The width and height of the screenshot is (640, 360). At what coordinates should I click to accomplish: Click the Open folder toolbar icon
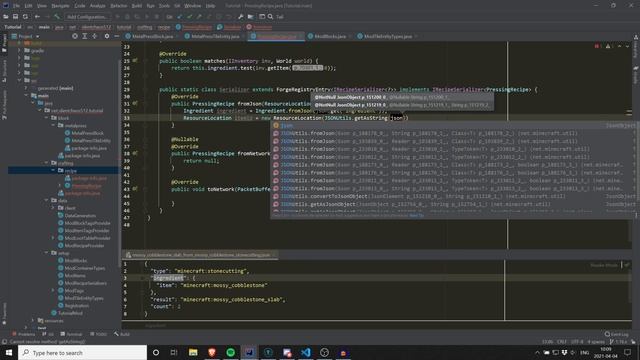6,17
